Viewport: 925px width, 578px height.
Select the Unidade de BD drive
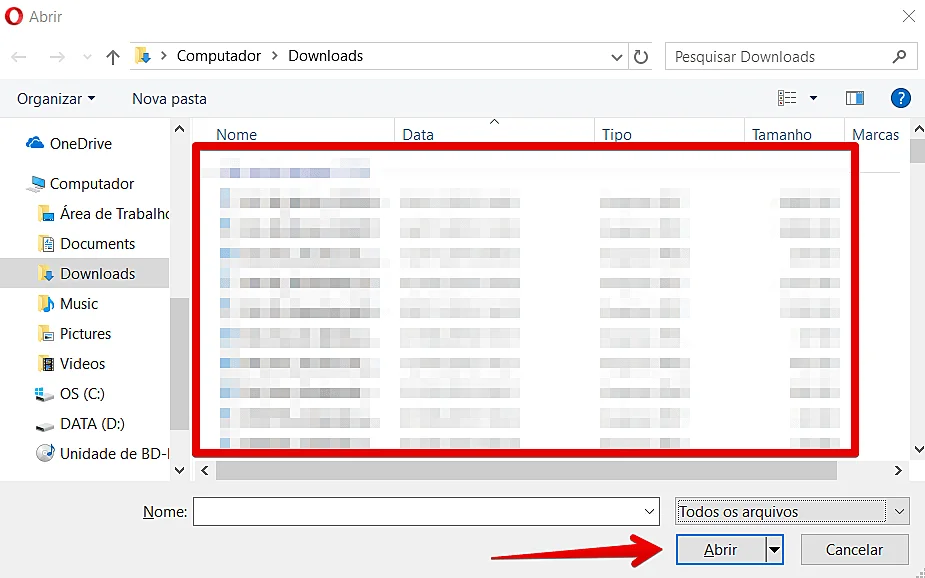(x=103, y=454)
